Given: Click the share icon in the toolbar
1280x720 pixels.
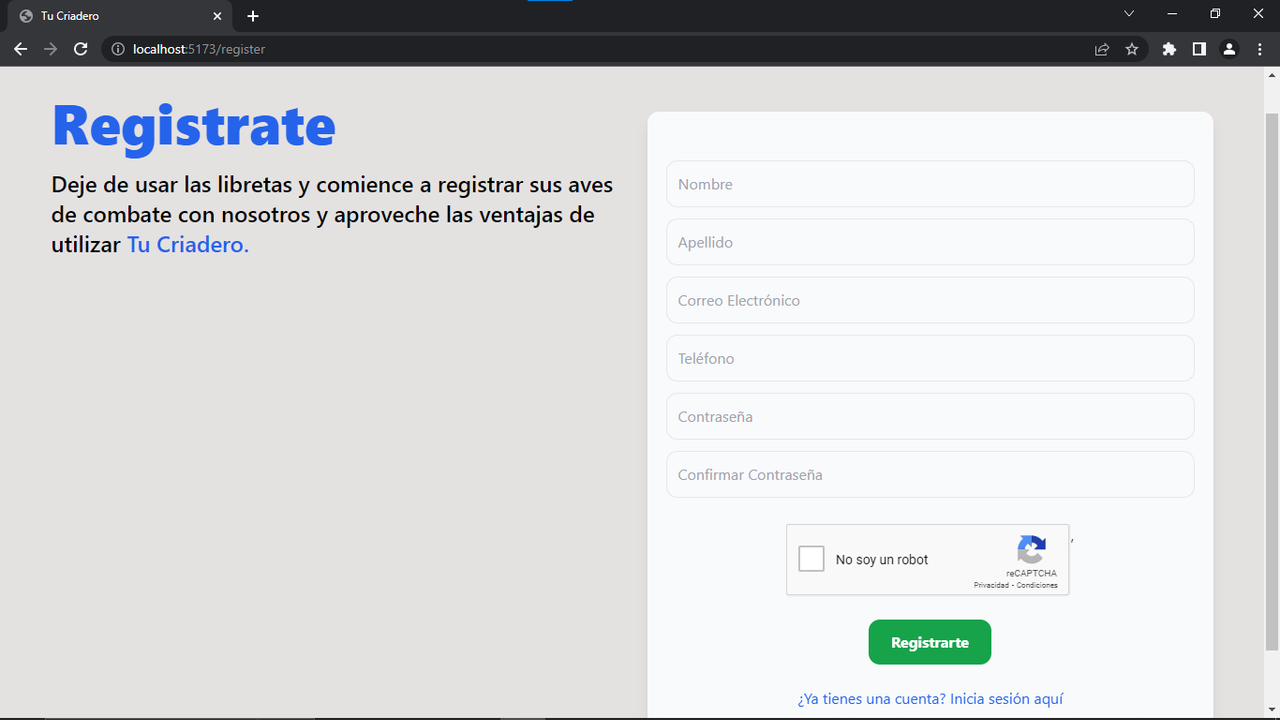Looking at the screenshot, I should click(x=1101, y=48).
